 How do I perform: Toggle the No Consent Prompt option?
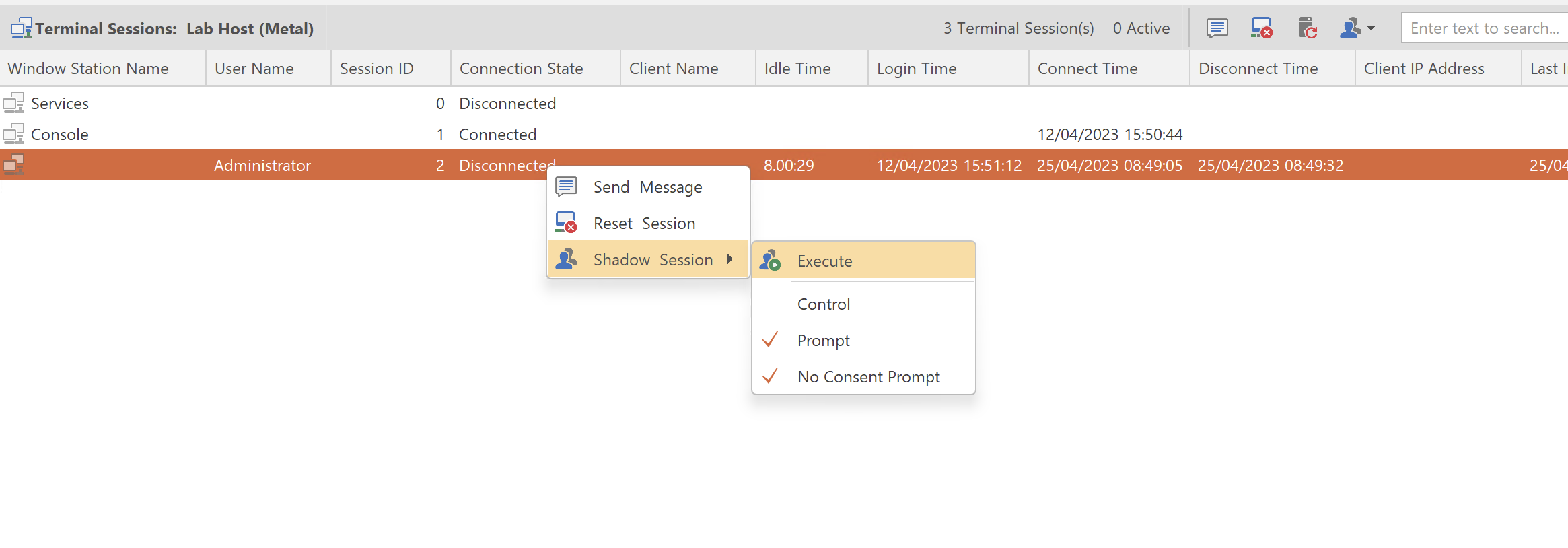point(868,377)
